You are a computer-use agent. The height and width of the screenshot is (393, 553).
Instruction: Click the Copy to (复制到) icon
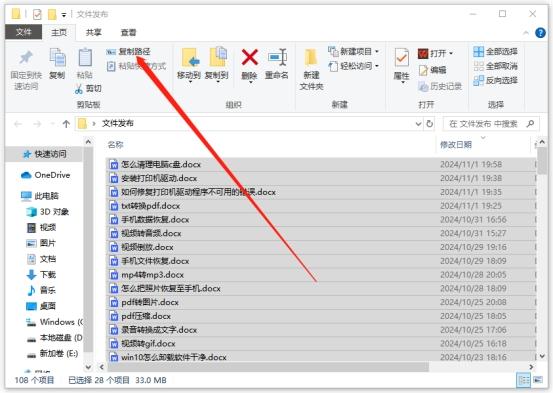coord(218,57)
